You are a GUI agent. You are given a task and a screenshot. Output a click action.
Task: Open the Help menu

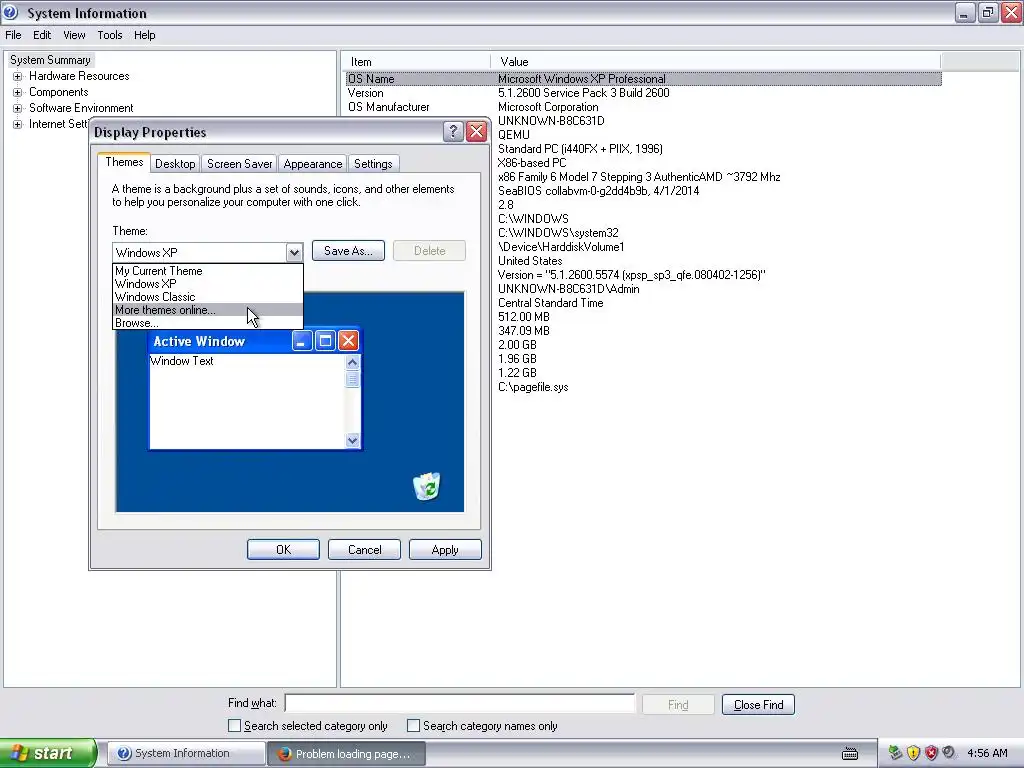pyautogui.click(x=144, y=35)
